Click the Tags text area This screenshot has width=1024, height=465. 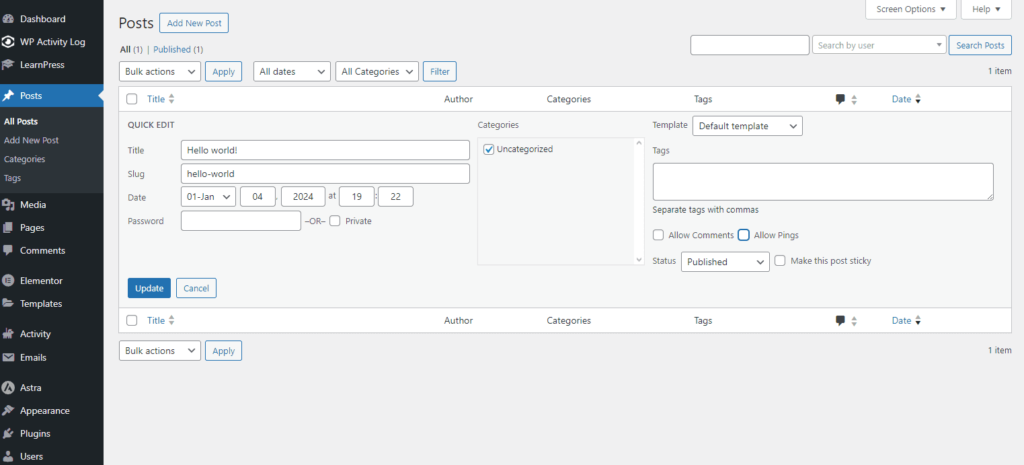pyautogui.click(x=822, y=182)
